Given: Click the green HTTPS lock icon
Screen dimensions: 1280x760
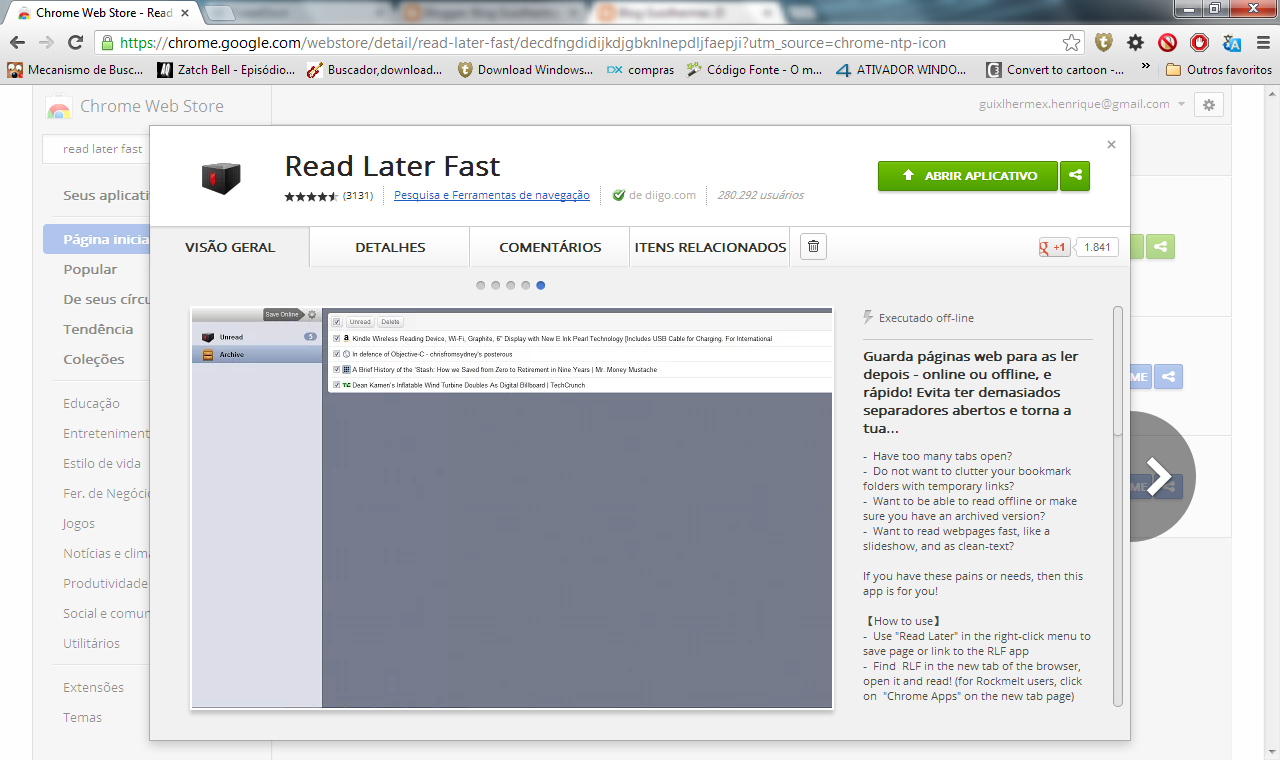Looking at the screenshot, I should pyautogui.click(x=107, y=43).
